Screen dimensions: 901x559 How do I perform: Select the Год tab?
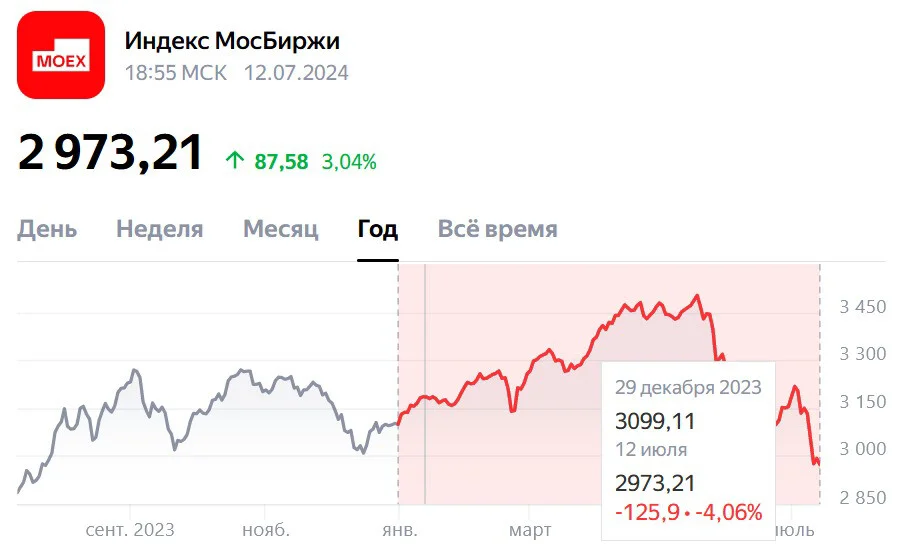click(x=378, y=229)
